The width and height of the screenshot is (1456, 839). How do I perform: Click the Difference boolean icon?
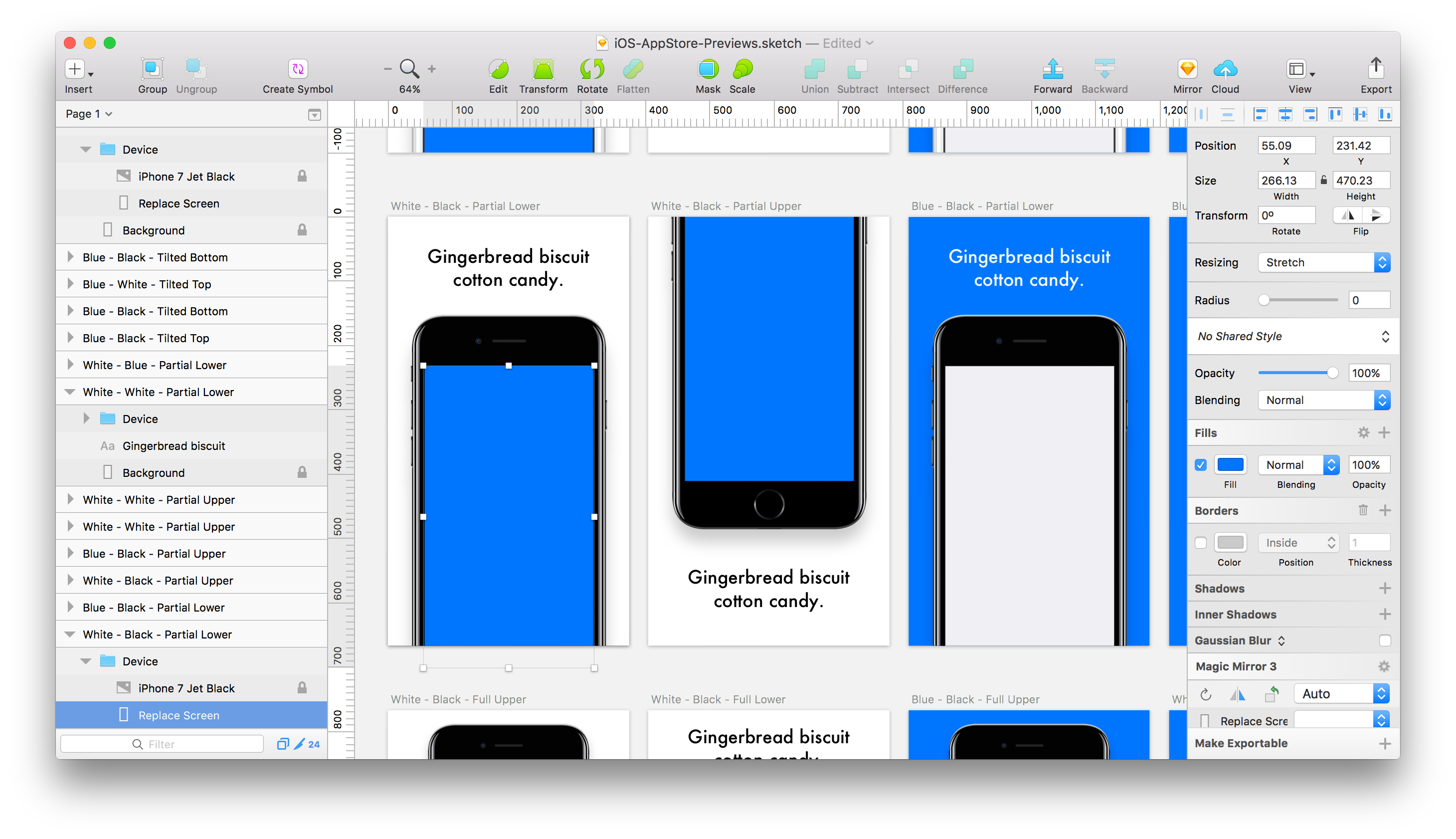click(x=962, y=69)
